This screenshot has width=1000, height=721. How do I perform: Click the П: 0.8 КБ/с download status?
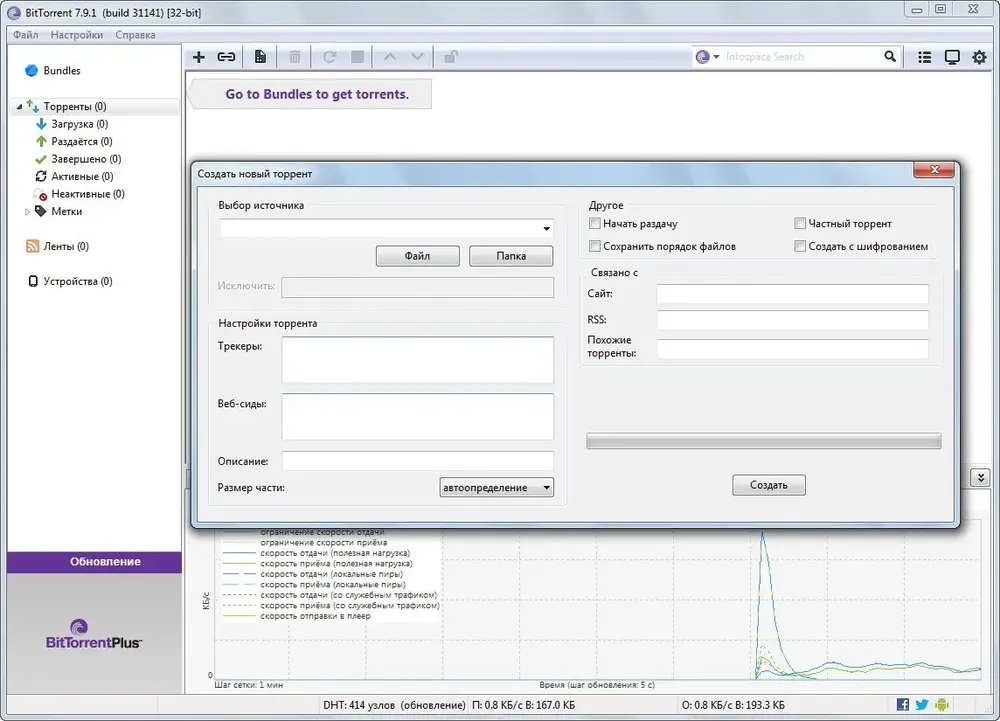tap(524, 705)
